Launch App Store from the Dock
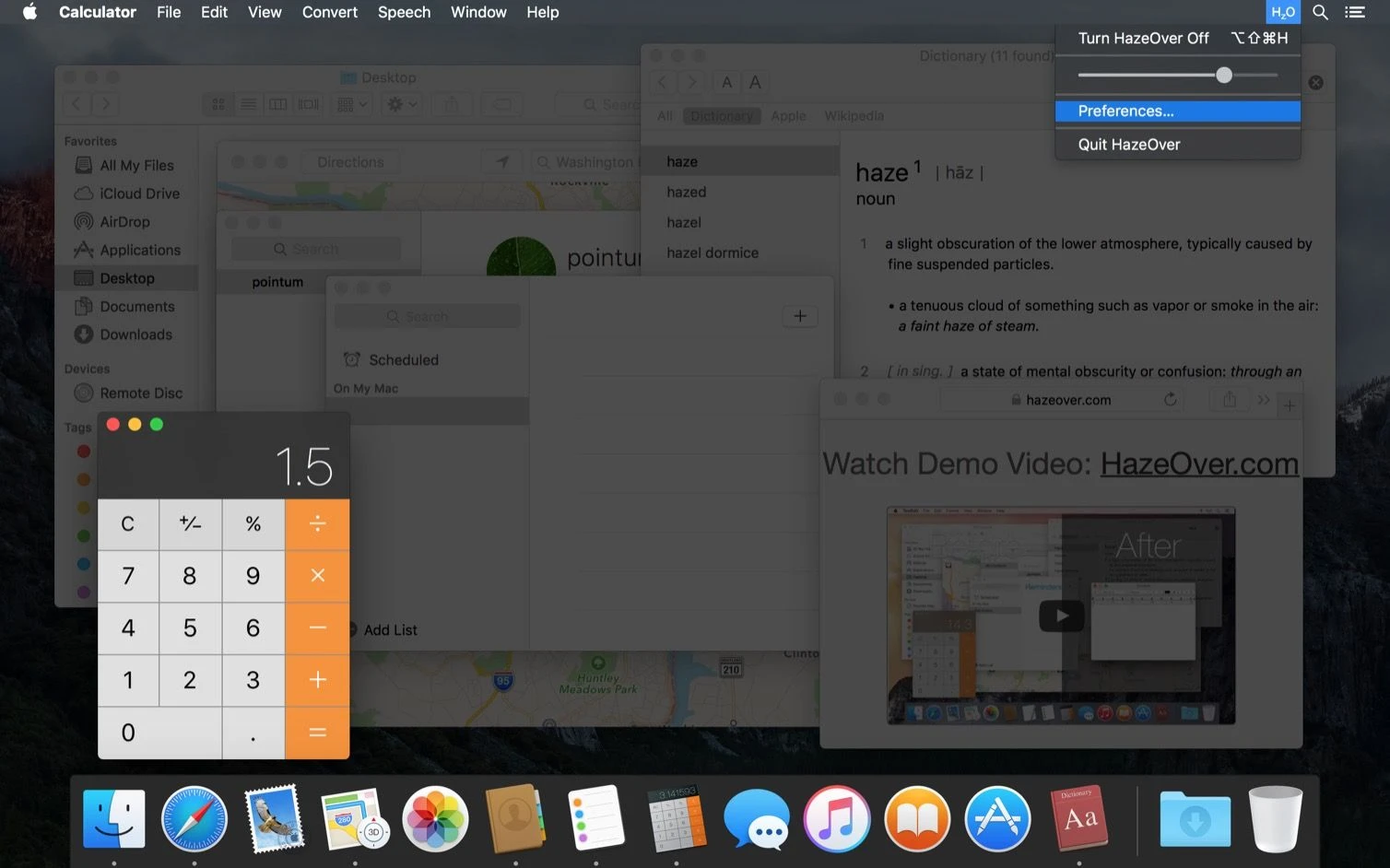 coord(997,819)
